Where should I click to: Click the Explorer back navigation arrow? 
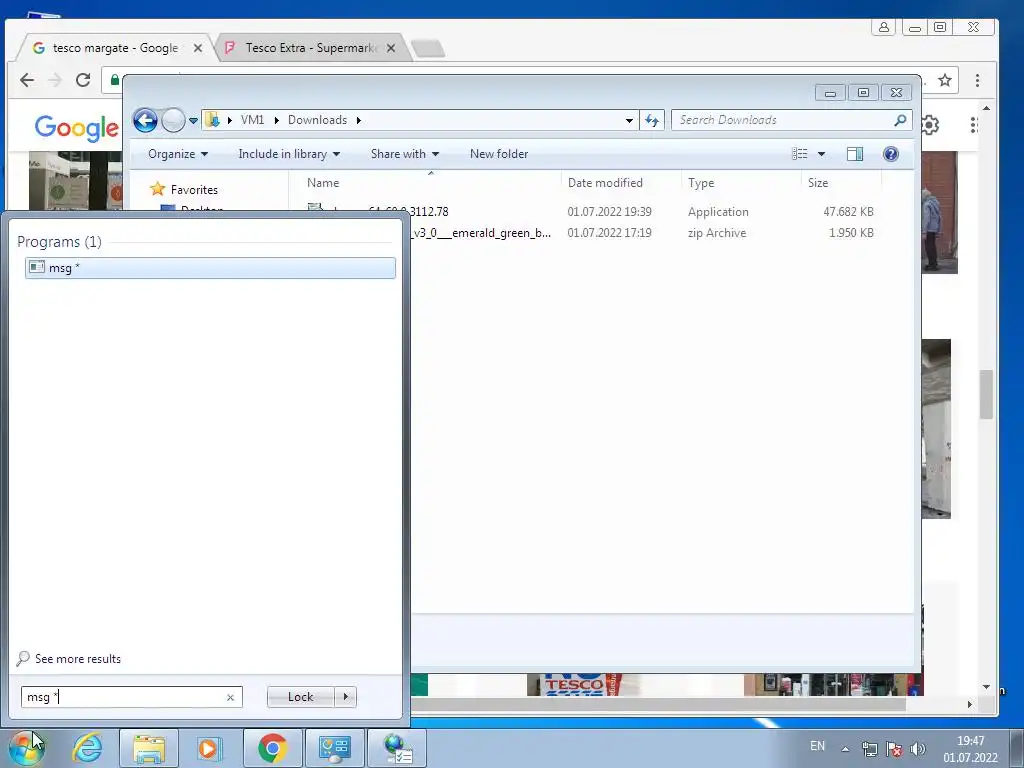(145, 120)
